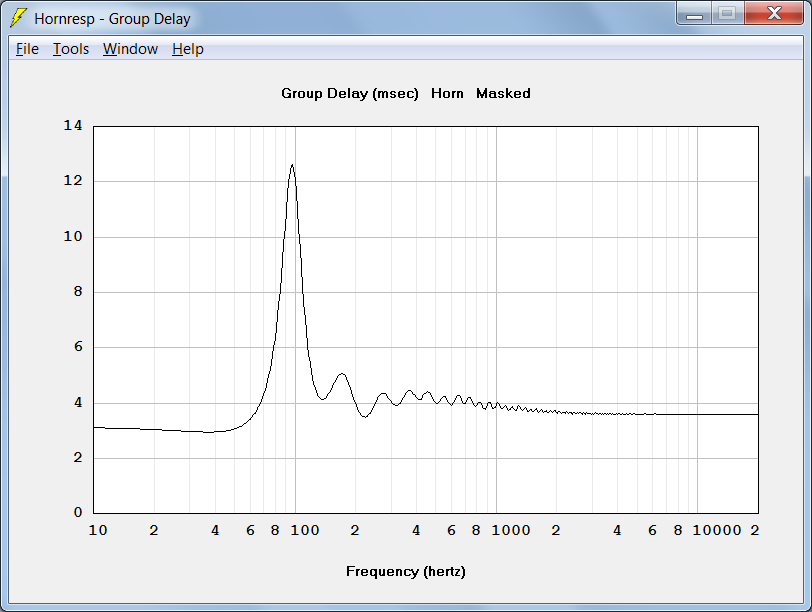812x612 pixels.
Task: Click the '10000' frequency axis tick label
Action: (717, 530)
